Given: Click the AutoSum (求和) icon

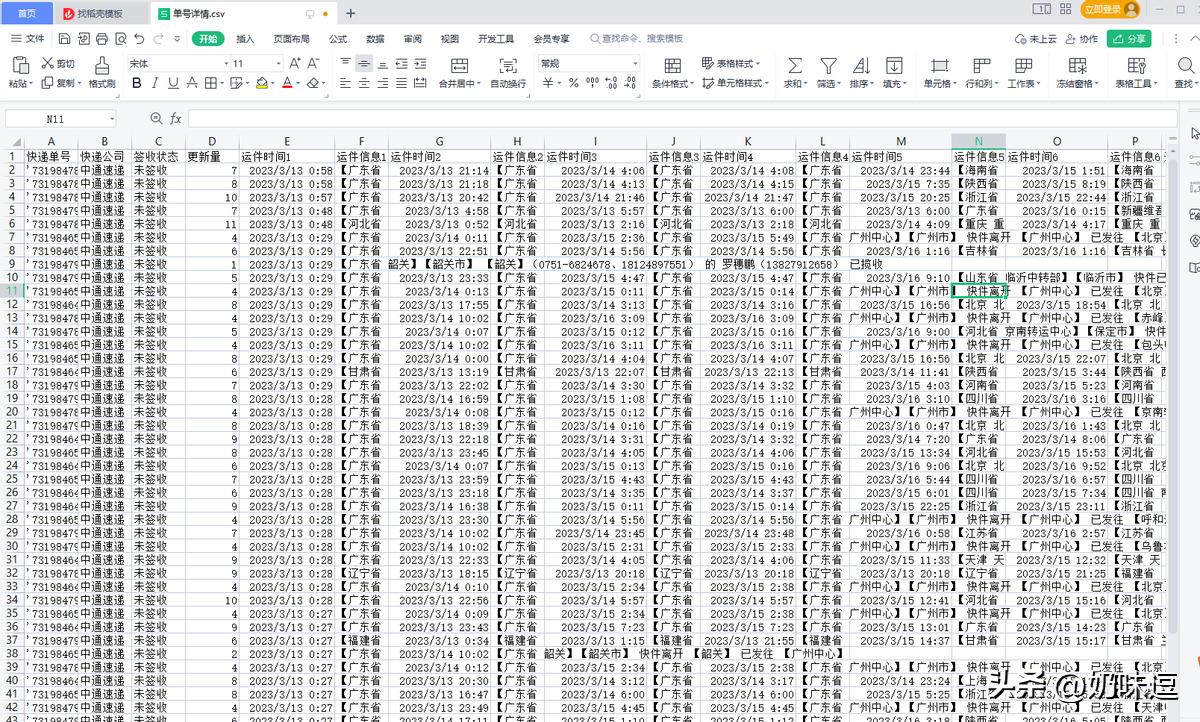Looking at the screenshot, I should (795, 66).
